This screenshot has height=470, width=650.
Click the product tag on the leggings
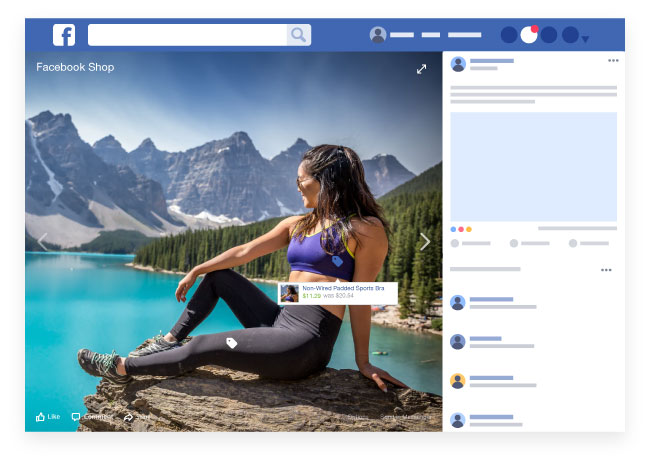pos(232,343)
